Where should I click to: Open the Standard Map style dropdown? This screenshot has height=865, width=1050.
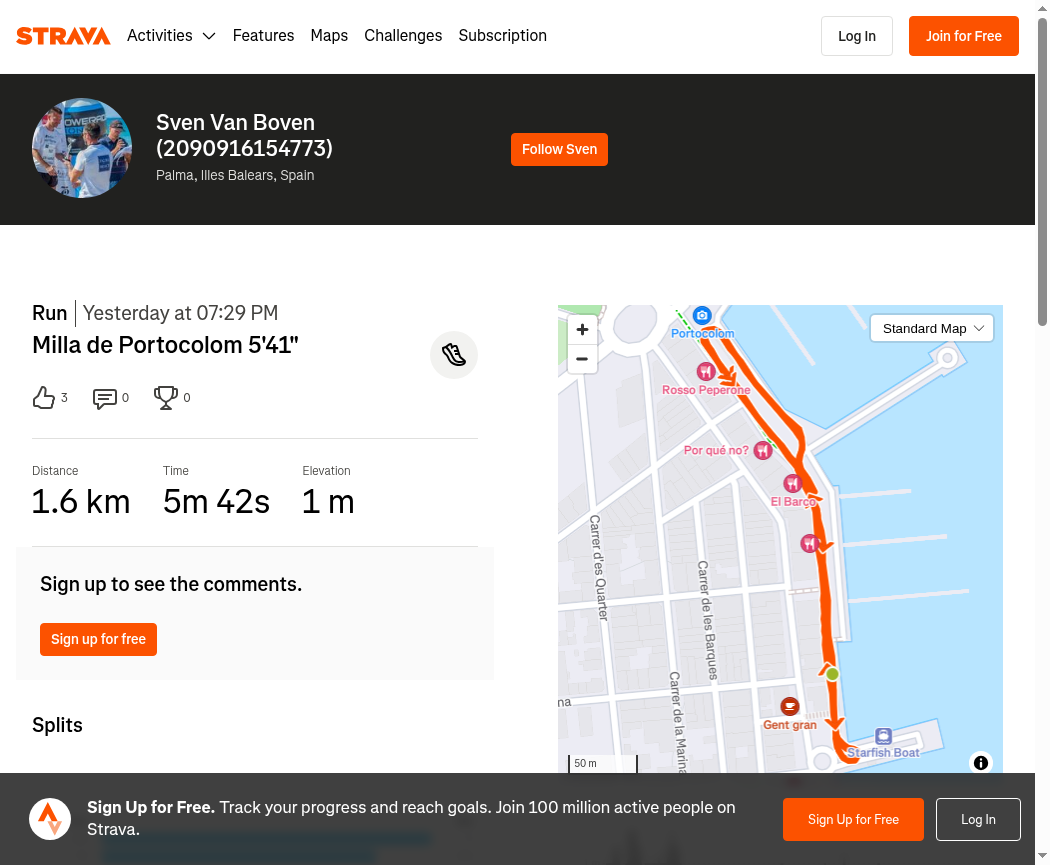(x=931, y=329)
